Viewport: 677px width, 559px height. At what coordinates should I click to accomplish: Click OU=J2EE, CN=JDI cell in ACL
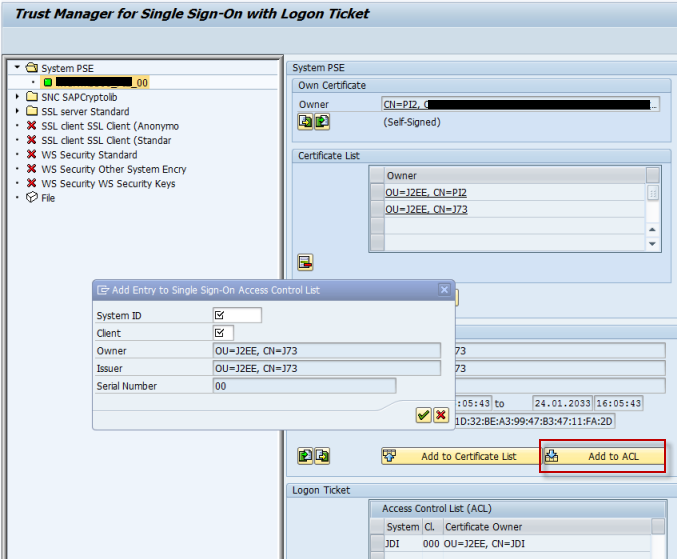click(547, 543)
